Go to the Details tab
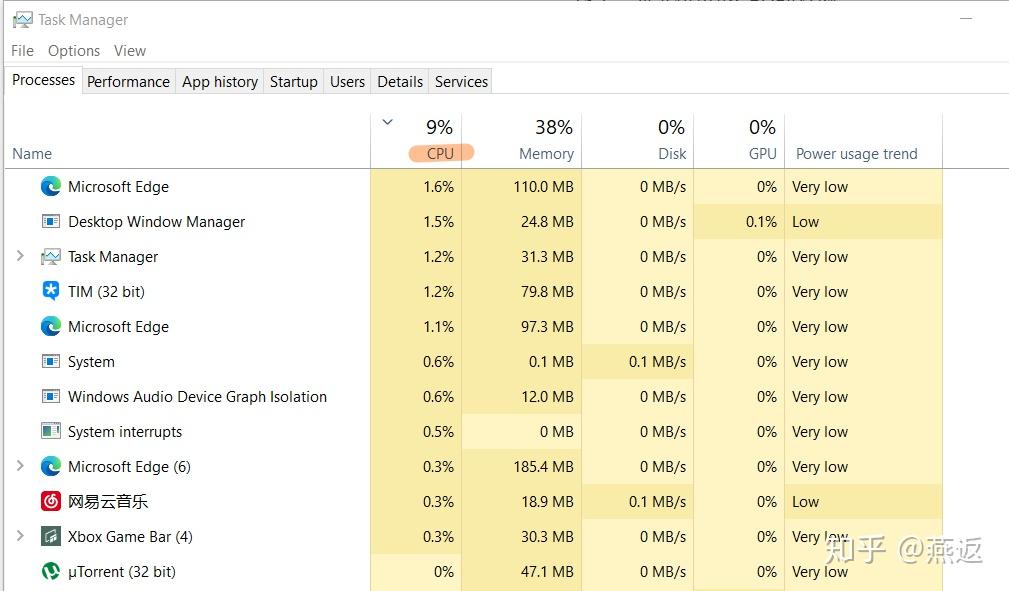The height and width of the screenshot is (591, 1009). click(400, 82)
